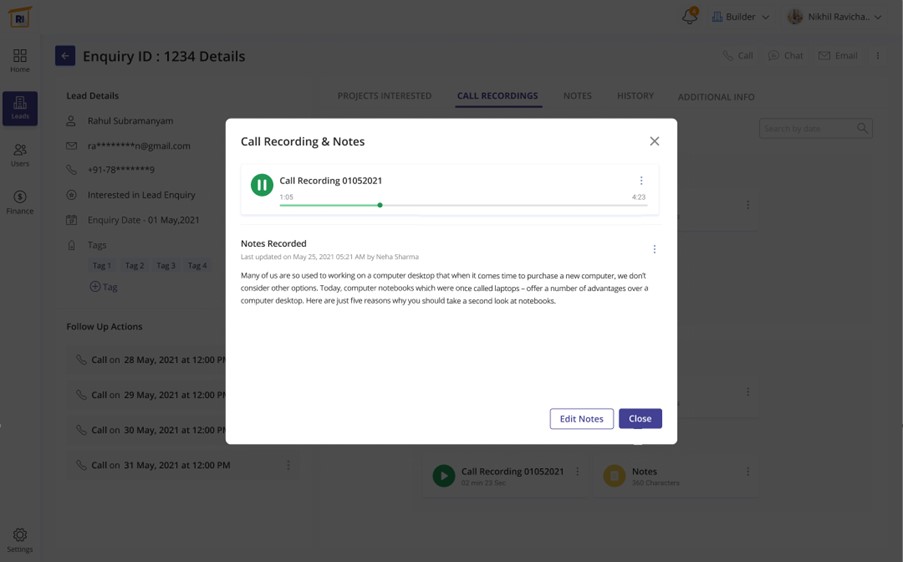Open Notes Recorded three-dot menu
The image size is (903, 562).
click(654, 249)
